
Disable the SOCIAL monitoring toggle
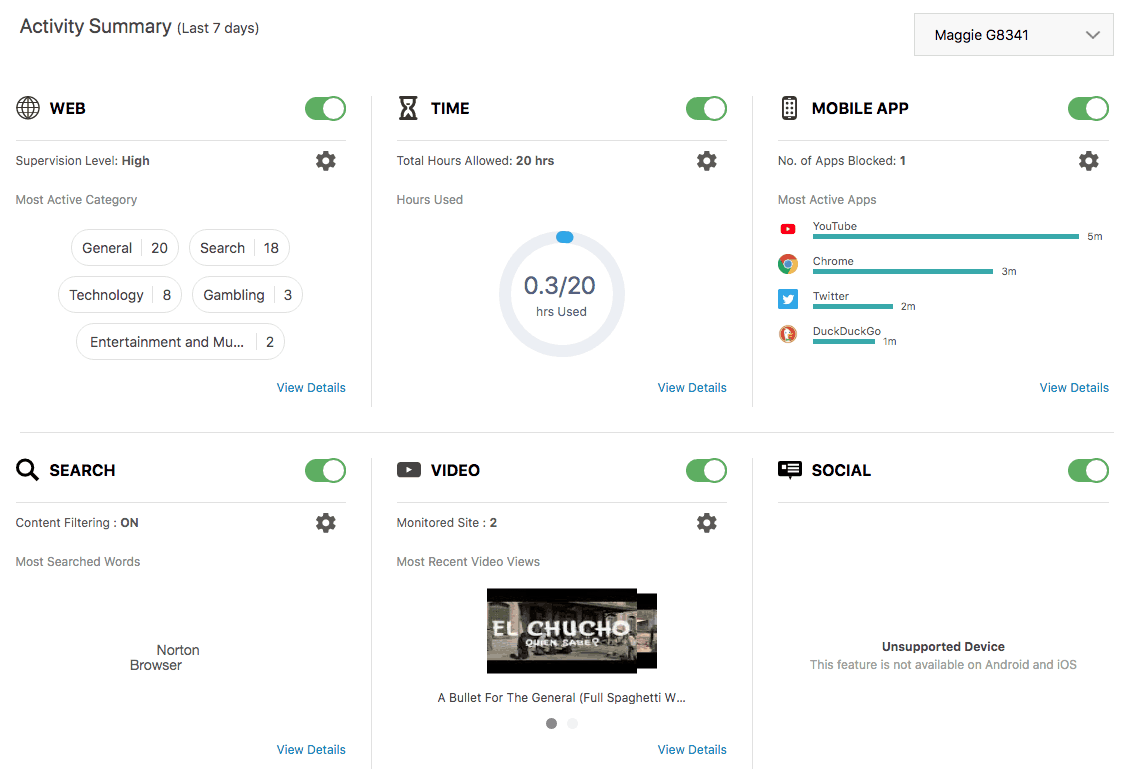pyautogui.click(x=1088, y=470)
